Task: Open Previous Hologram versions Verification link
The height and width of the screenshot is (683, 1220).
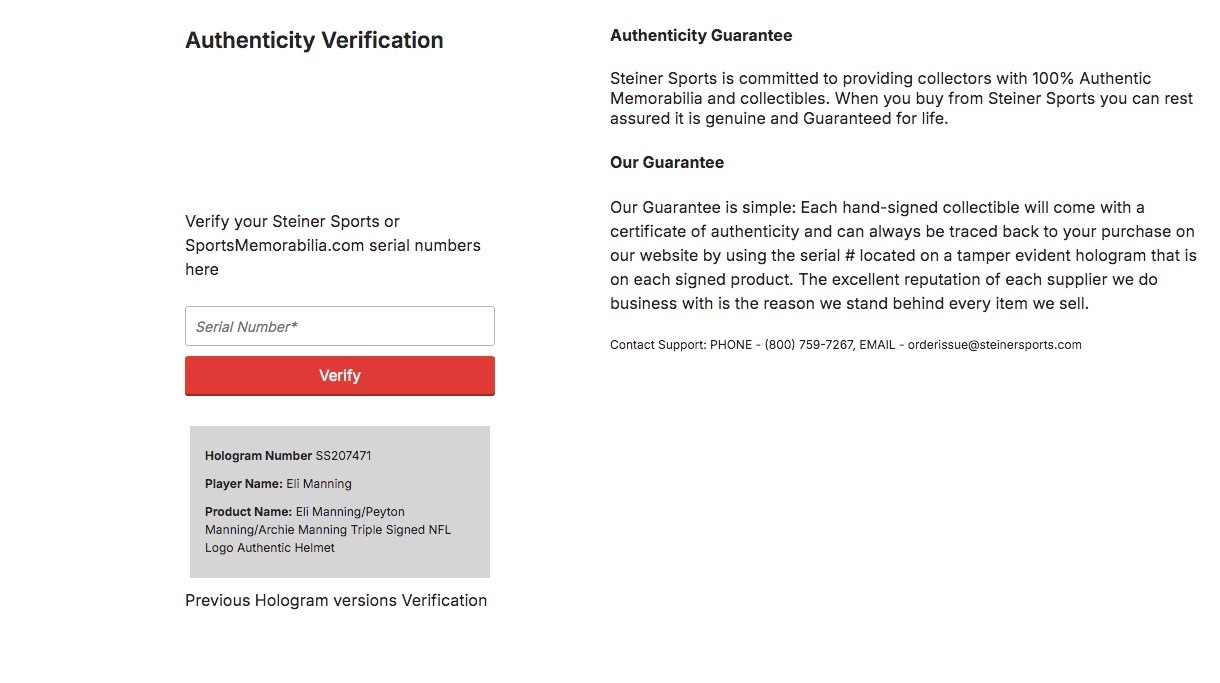Action: pos(336,600)
